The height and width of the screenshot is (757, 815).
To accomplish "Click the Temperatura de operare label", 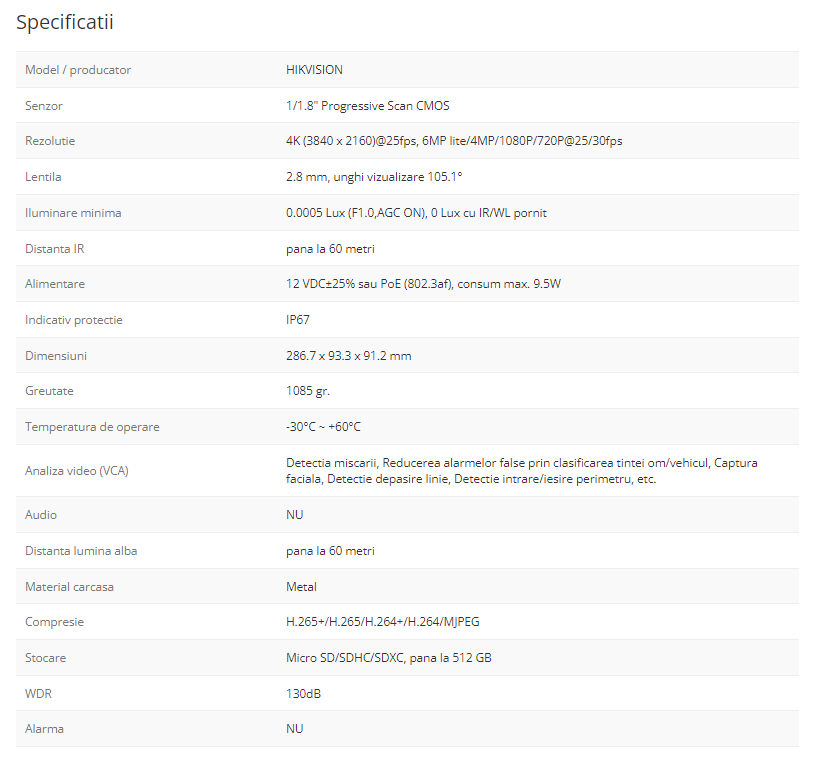I will (x=92, y=427).
